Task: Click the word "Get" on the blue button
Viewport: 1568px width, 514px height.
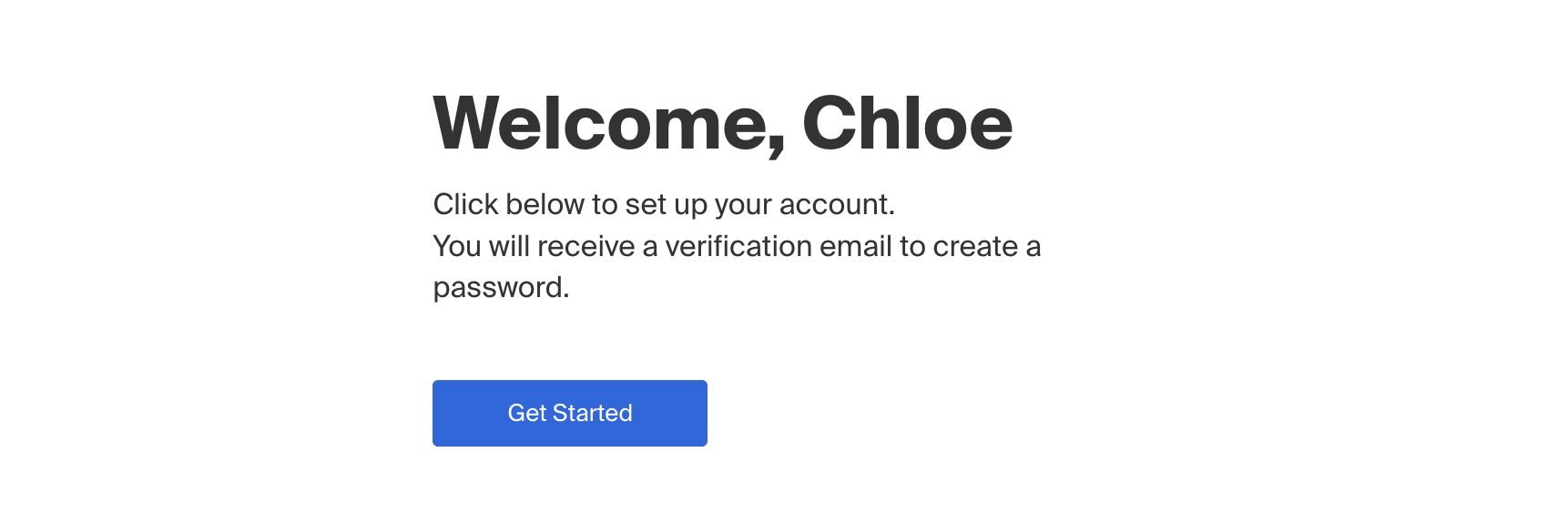Action: coord(526,413)
